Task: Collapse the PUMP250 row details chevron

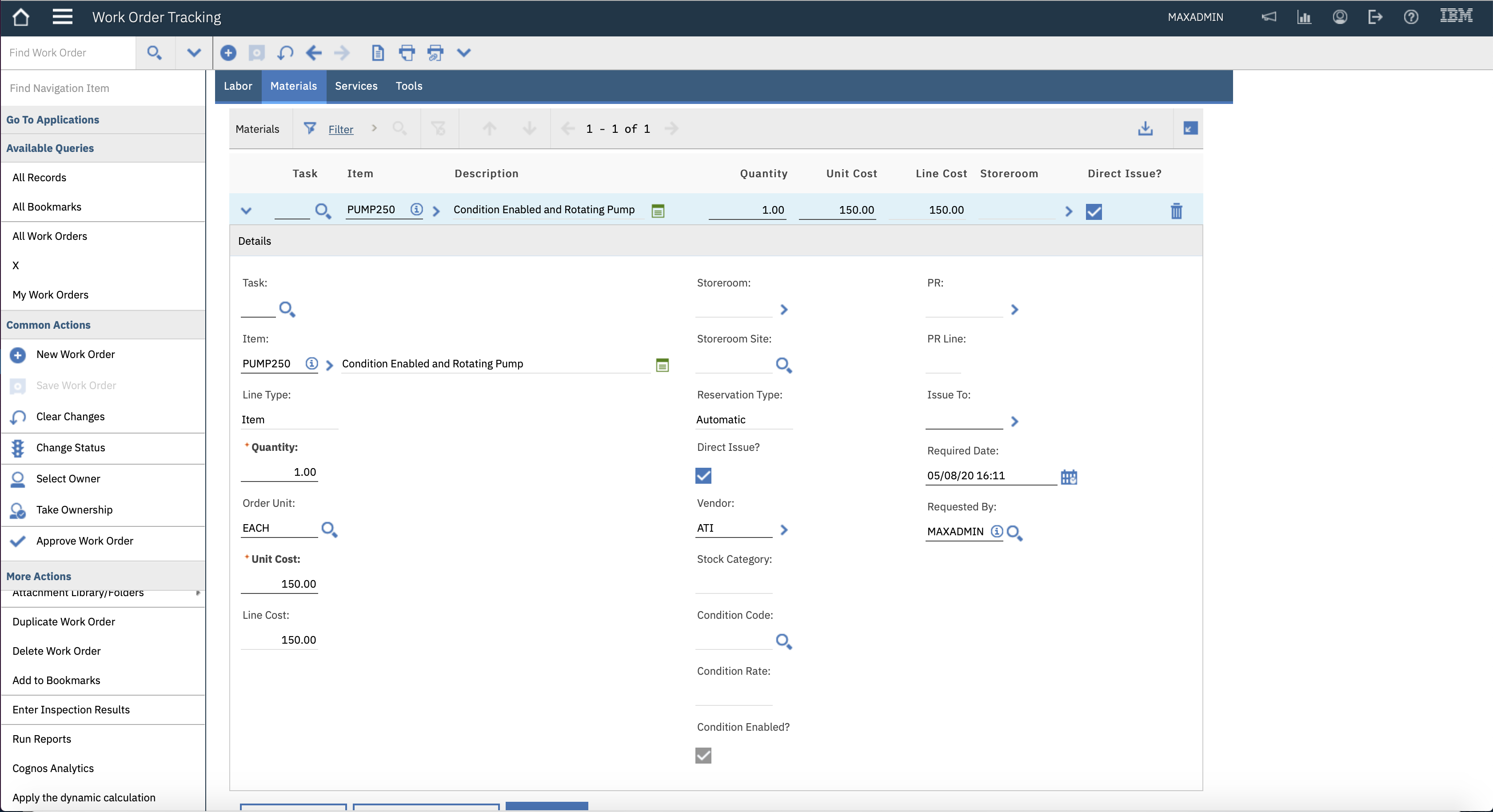Action: pyautogui.click(x=246, y=211)
